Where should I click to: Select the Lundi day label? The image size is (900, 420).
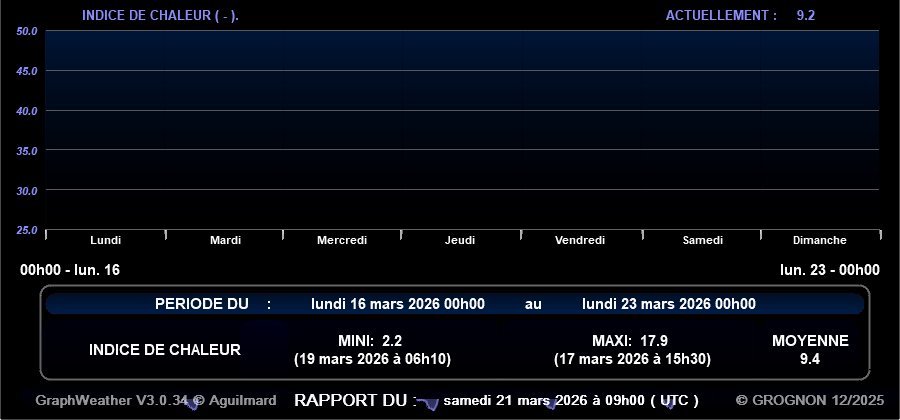(105, 240)
